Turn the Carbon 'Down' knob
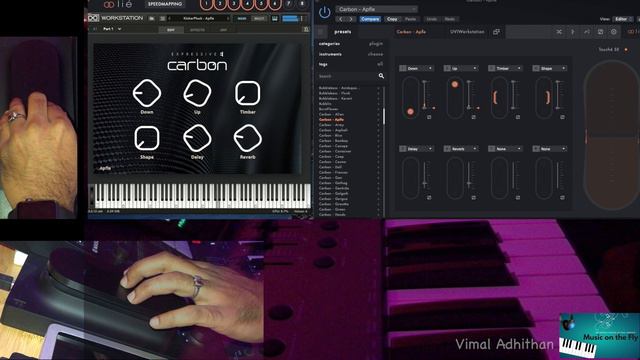 [x=147, y=93]
